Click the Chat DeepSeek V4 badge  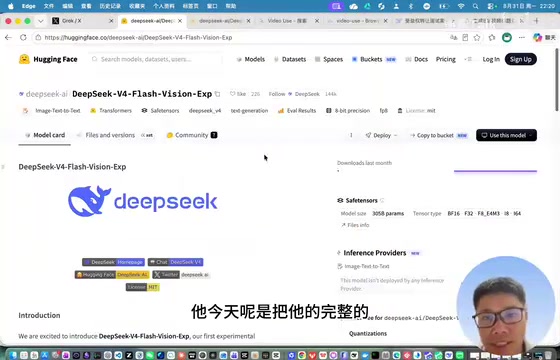pos(175,262)
